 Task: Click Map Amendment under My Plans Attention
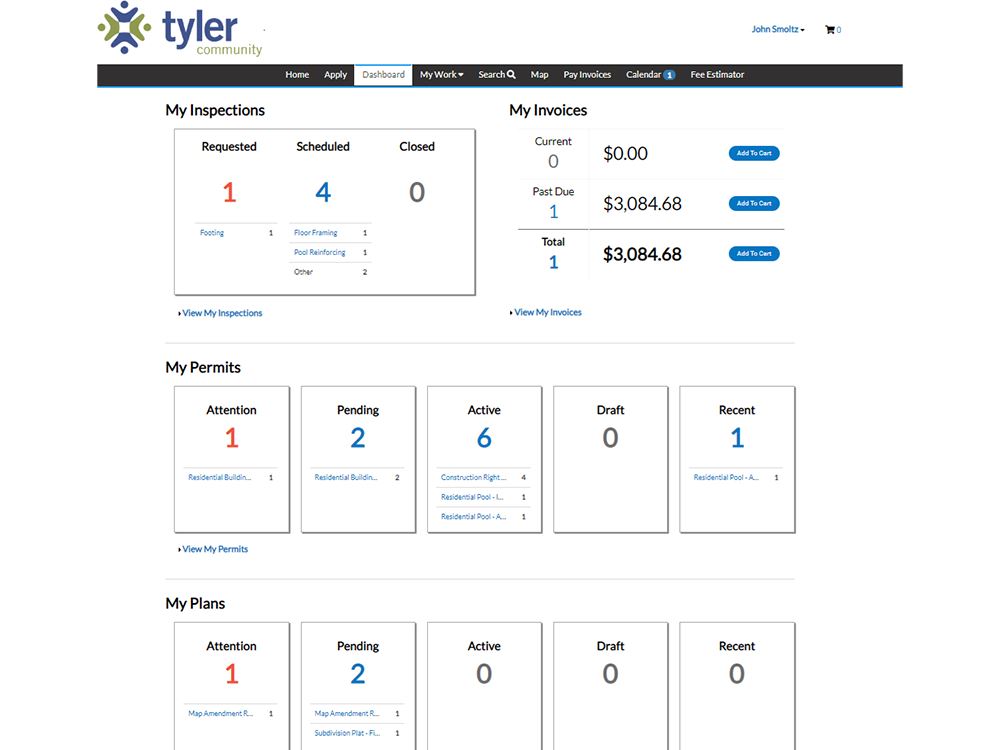point(222,713)
